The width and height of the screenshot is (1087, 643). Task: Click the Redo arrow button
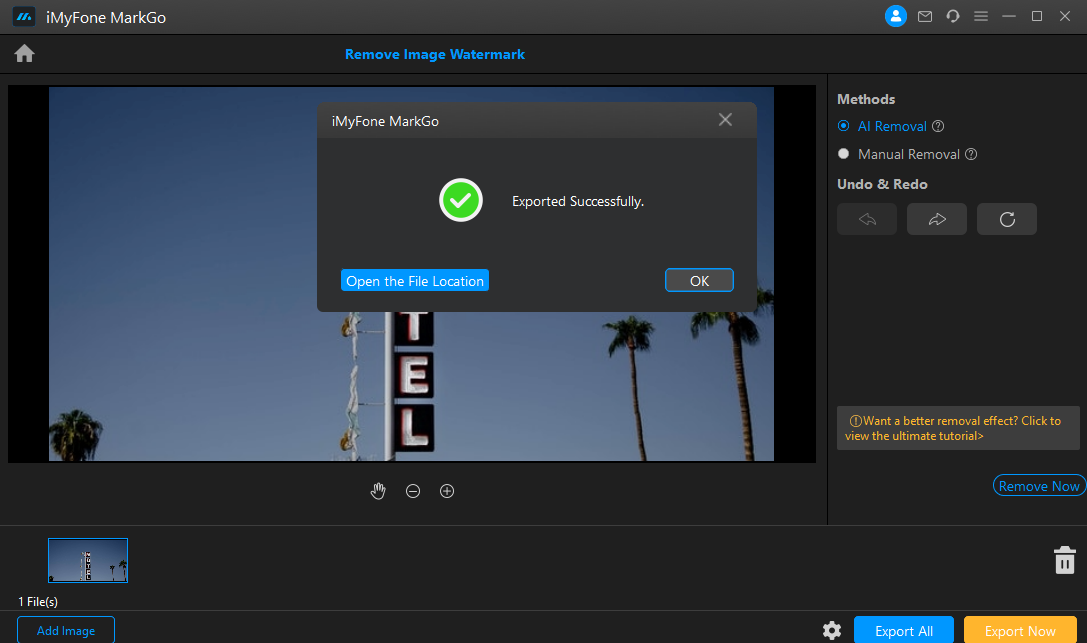point(937,219)
